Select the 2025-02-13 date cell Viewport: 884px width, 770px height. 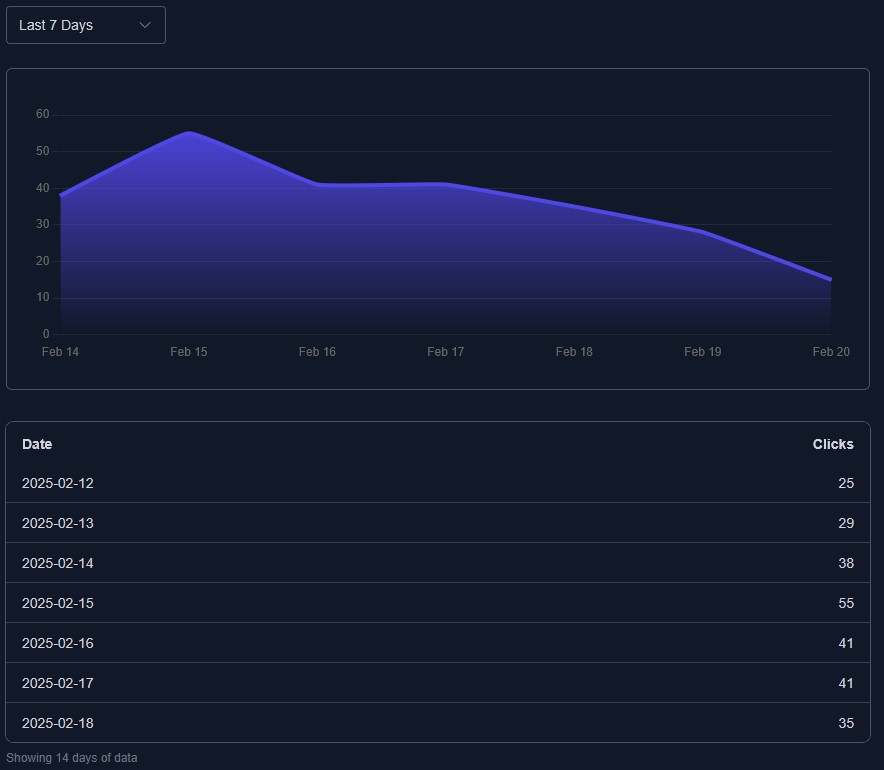[58, 523]
